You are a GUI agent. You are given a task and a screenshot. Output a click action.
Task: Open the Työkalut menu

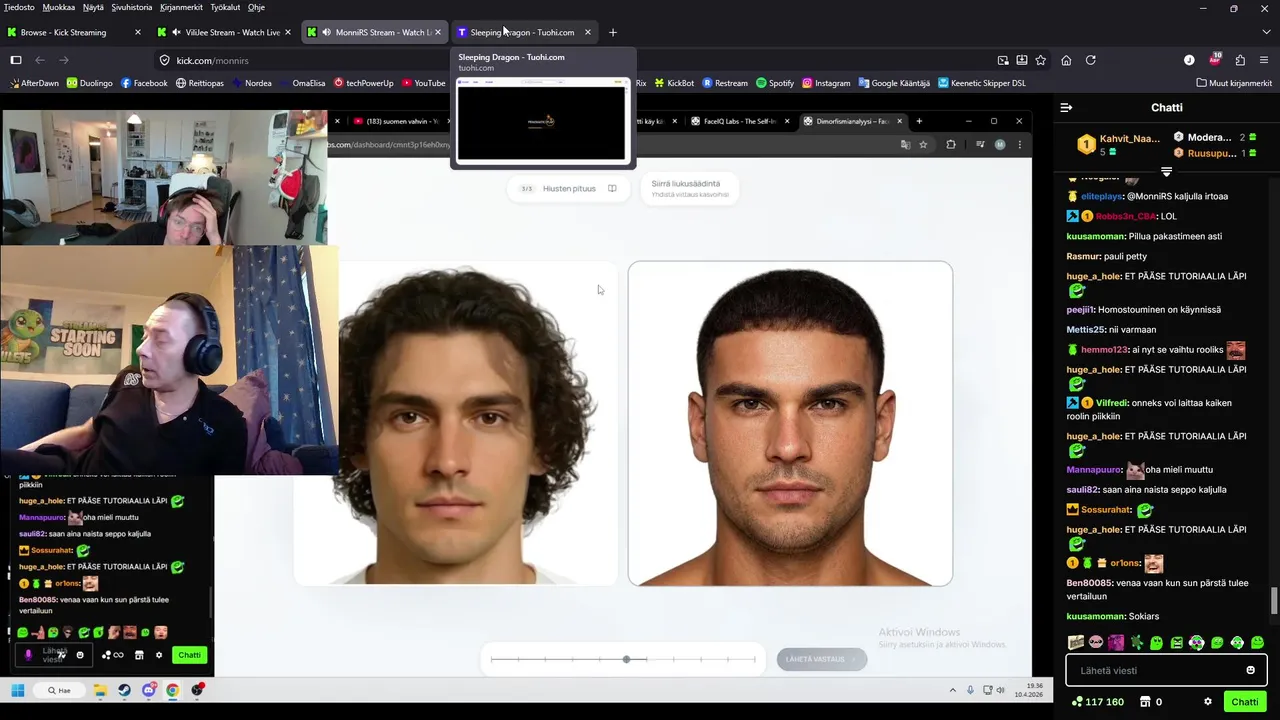225,7
